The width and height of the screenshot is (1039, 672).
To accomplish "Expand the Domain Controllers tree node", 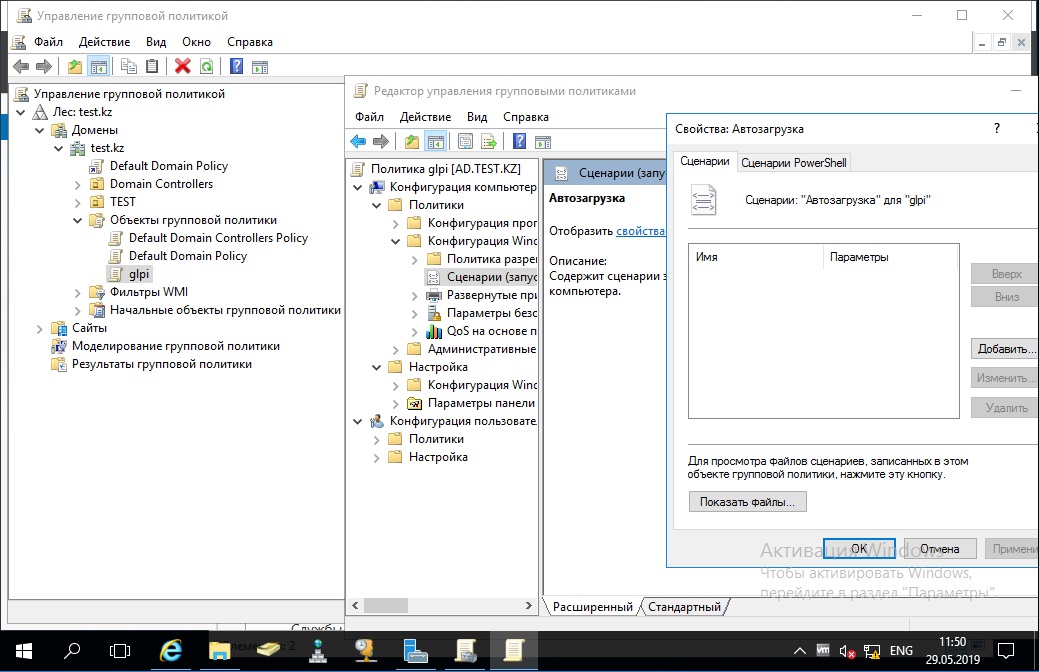I will click(x=78, y=184).
